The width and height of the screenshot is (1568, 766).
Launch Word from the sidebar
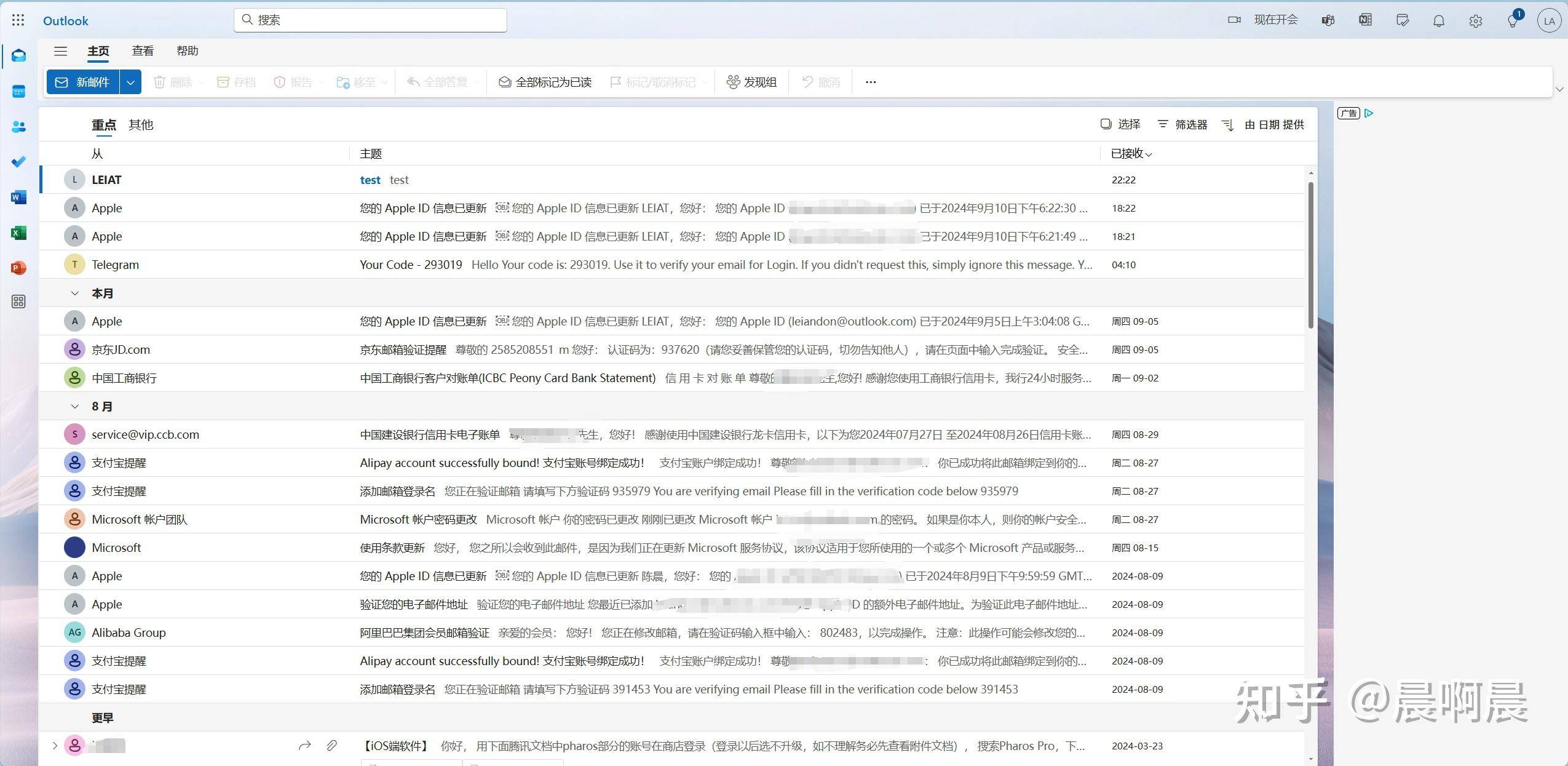(18, 197)
